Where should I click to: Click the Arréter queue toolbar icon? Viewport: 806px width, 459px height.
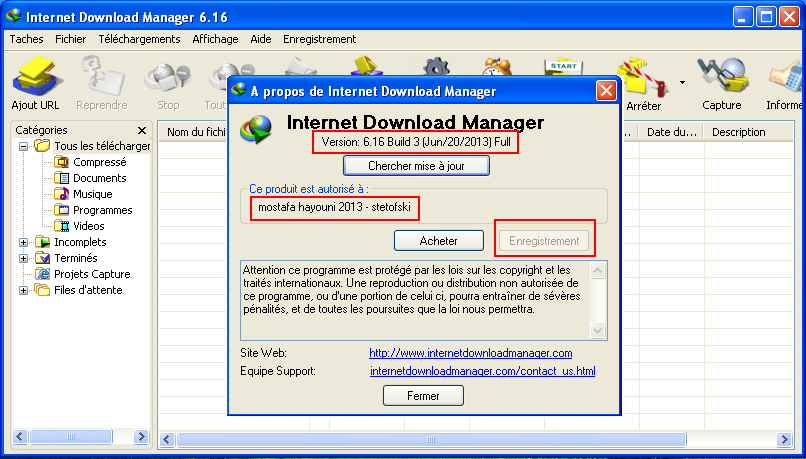pyautogui.click(x=643, y=78)
